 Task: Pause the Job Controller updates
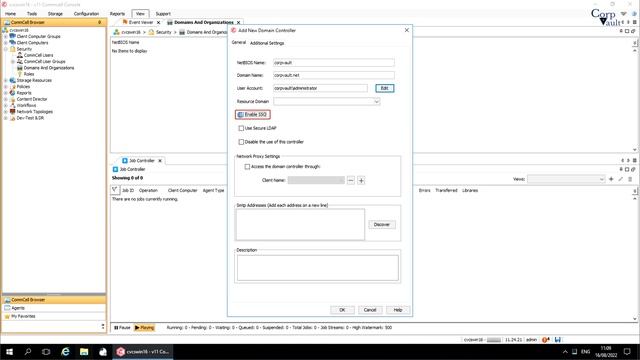(122, 327)
